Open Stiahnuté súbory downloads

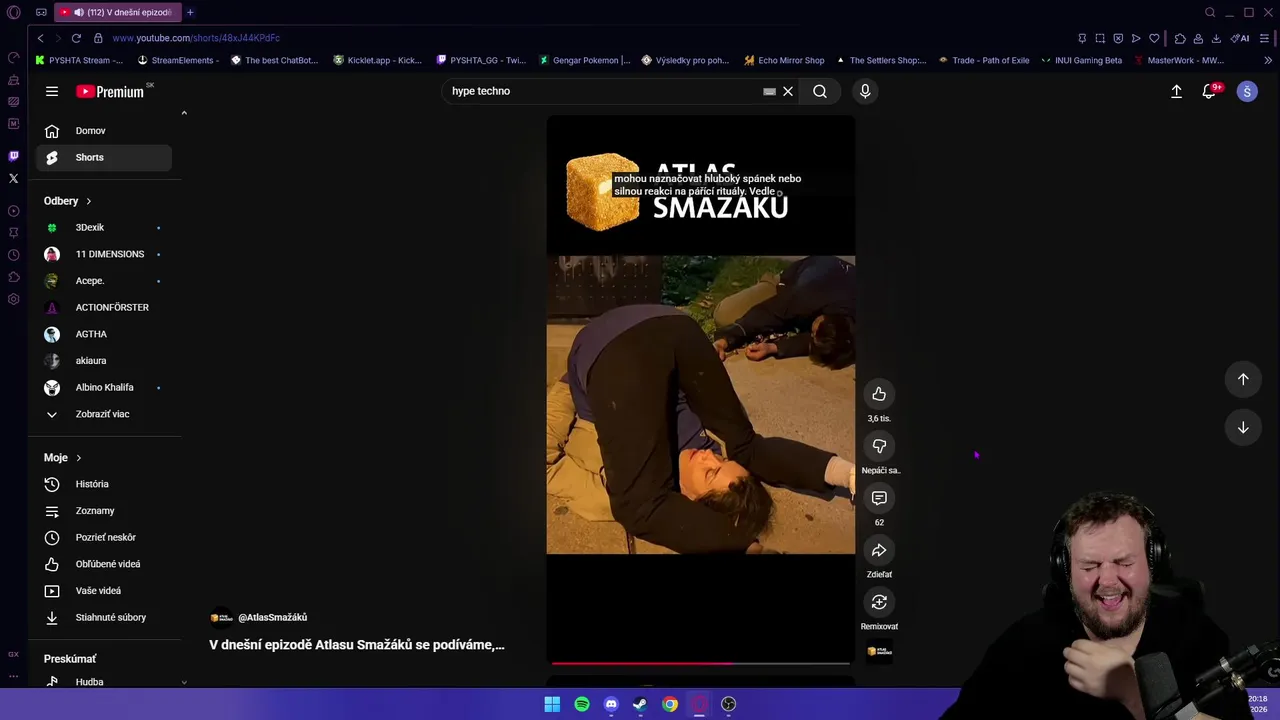click(104, 618)
